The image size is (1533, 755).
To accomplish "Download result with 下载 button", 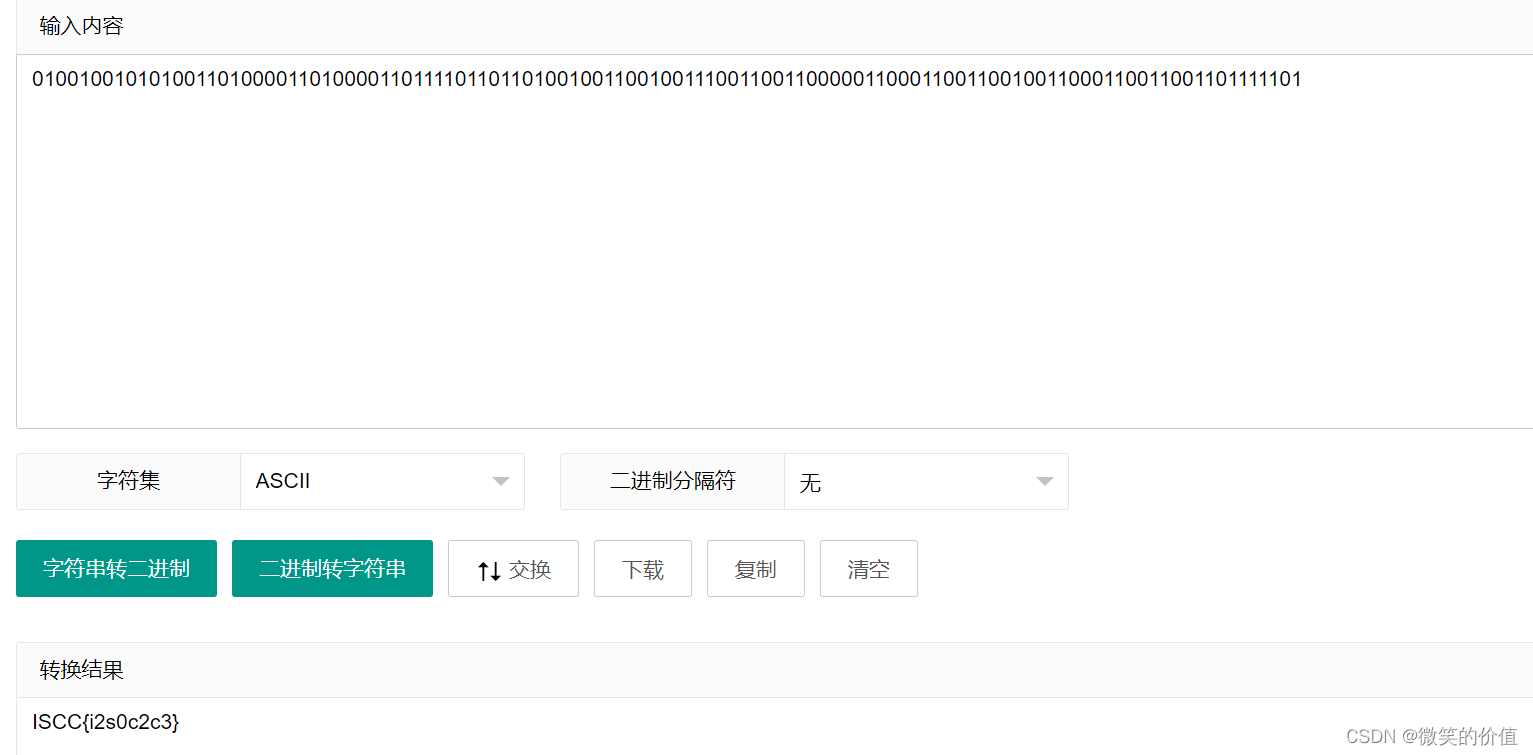I will [x=643, y=569].
